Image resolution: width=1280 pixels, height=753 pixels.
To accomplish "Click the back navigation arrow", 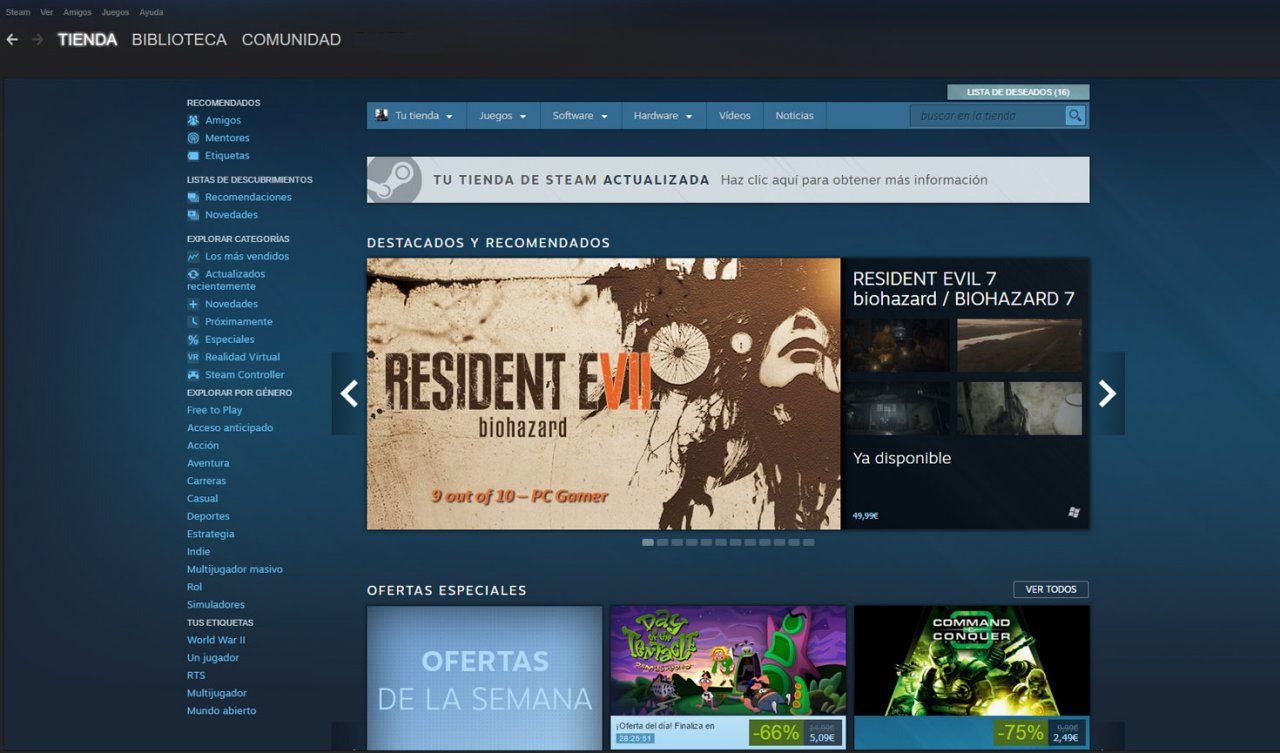I will 12,39.
